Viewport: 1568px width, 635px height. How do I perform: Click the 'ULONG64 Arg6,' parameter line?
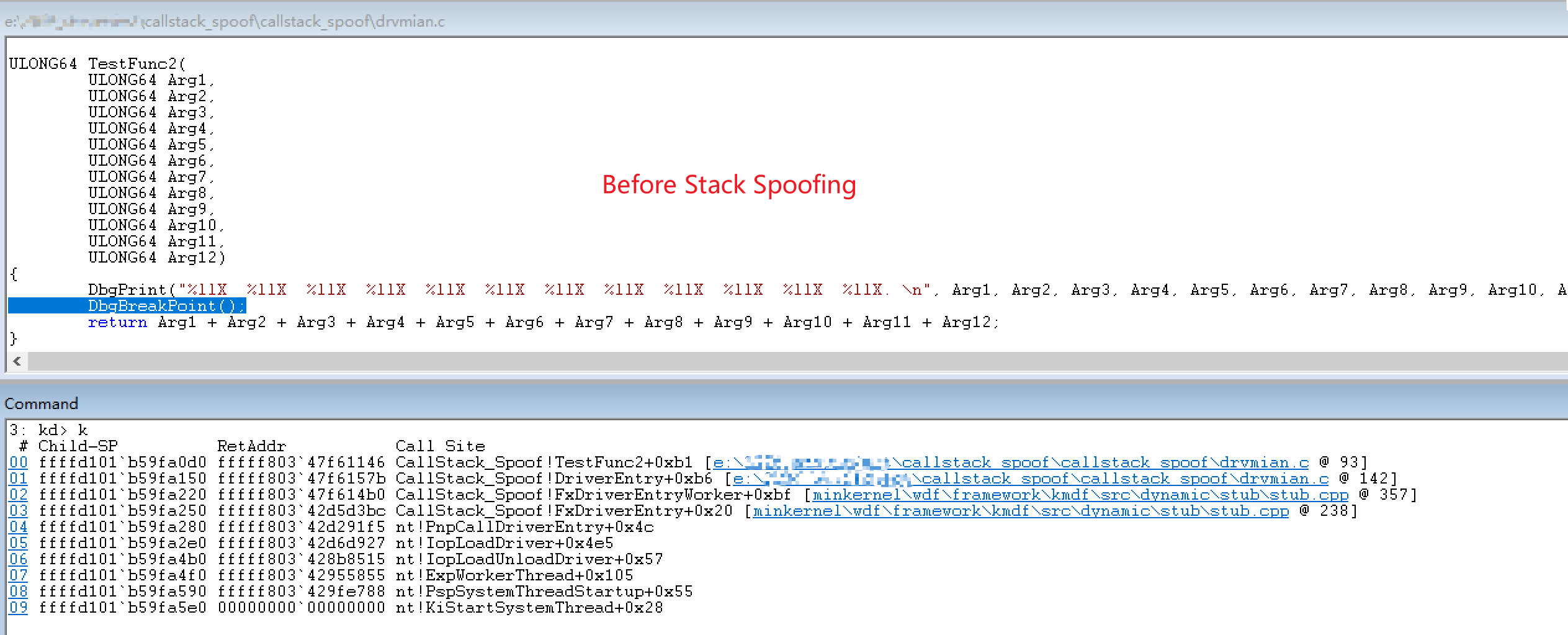tap(151, 161)
